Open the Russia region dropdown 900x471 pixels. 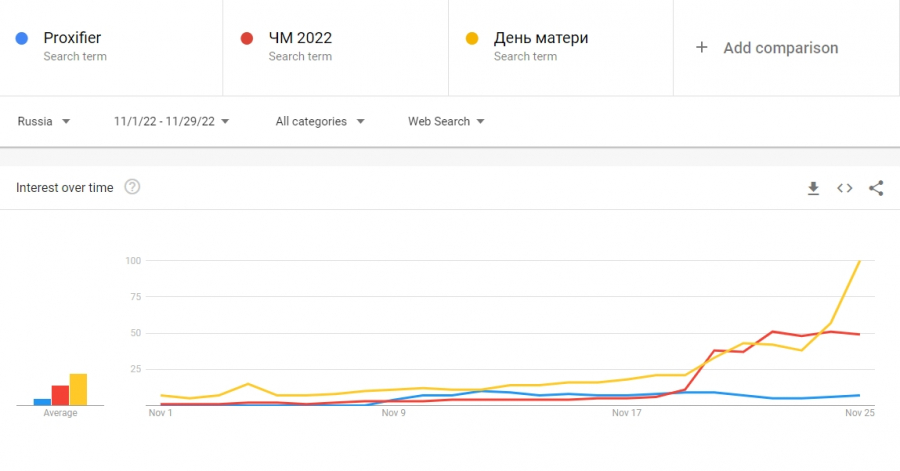pos(44,122)
